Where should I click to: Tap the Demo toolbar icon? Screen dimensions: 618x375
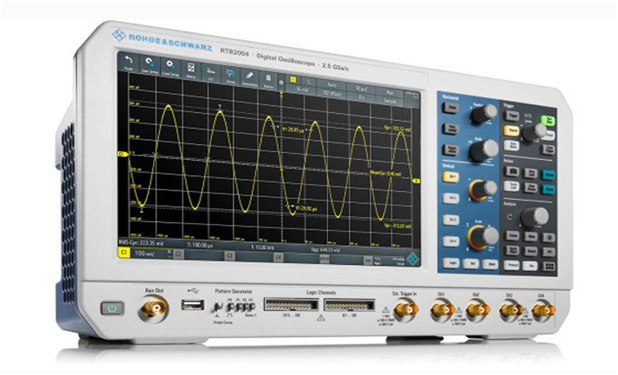pyautogui.click(x=230, y=75)
